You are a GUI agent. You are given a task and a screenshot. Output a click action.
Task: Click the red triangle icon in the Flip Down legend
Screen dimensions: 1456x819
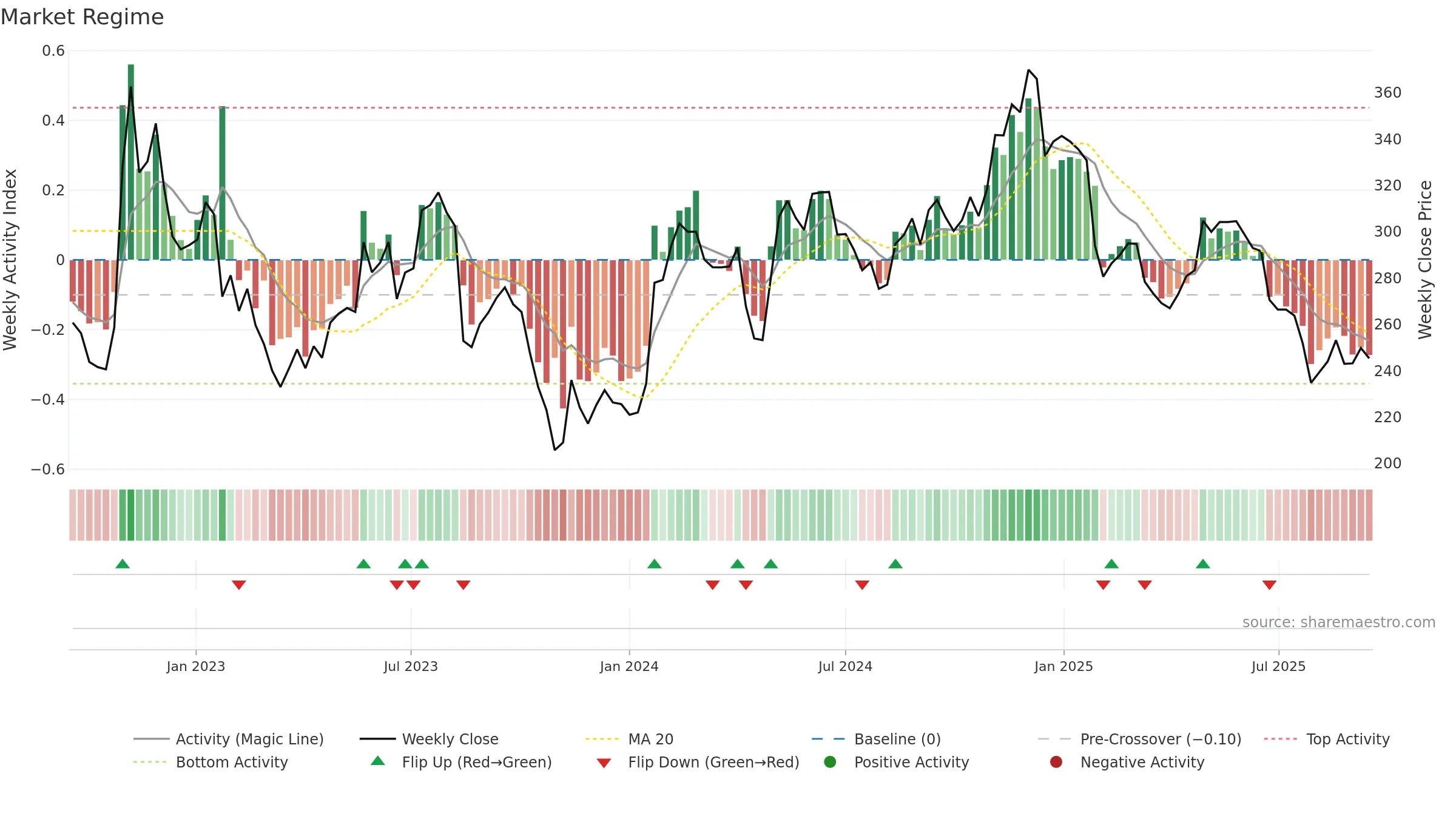(604, 763)
